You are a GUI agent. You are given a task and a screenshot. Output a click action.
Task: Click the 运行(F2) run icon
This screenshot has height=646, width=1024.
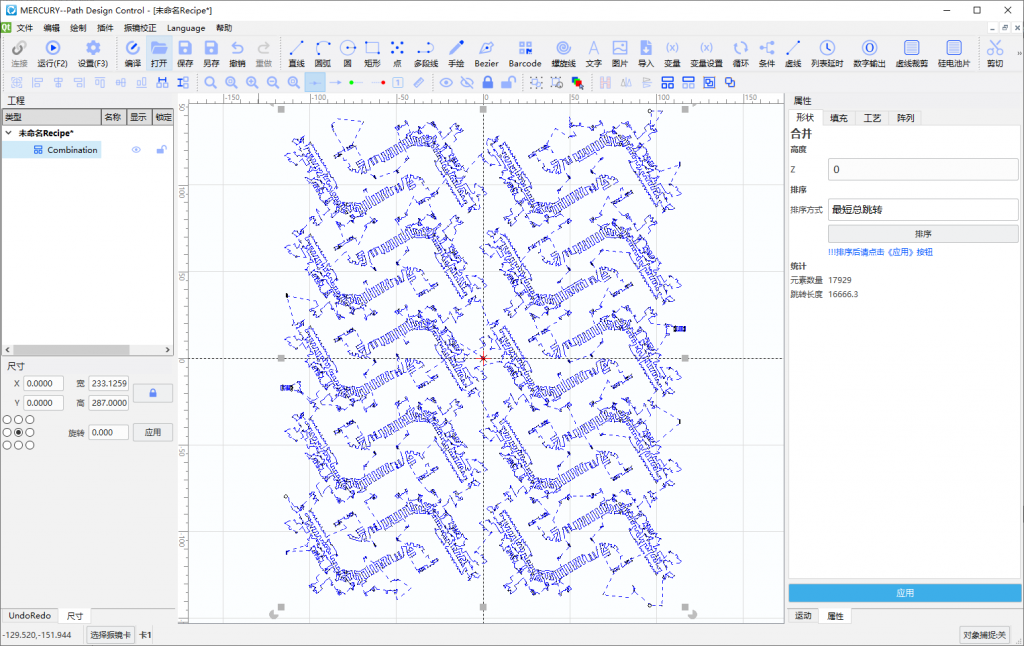coord(52,48)
